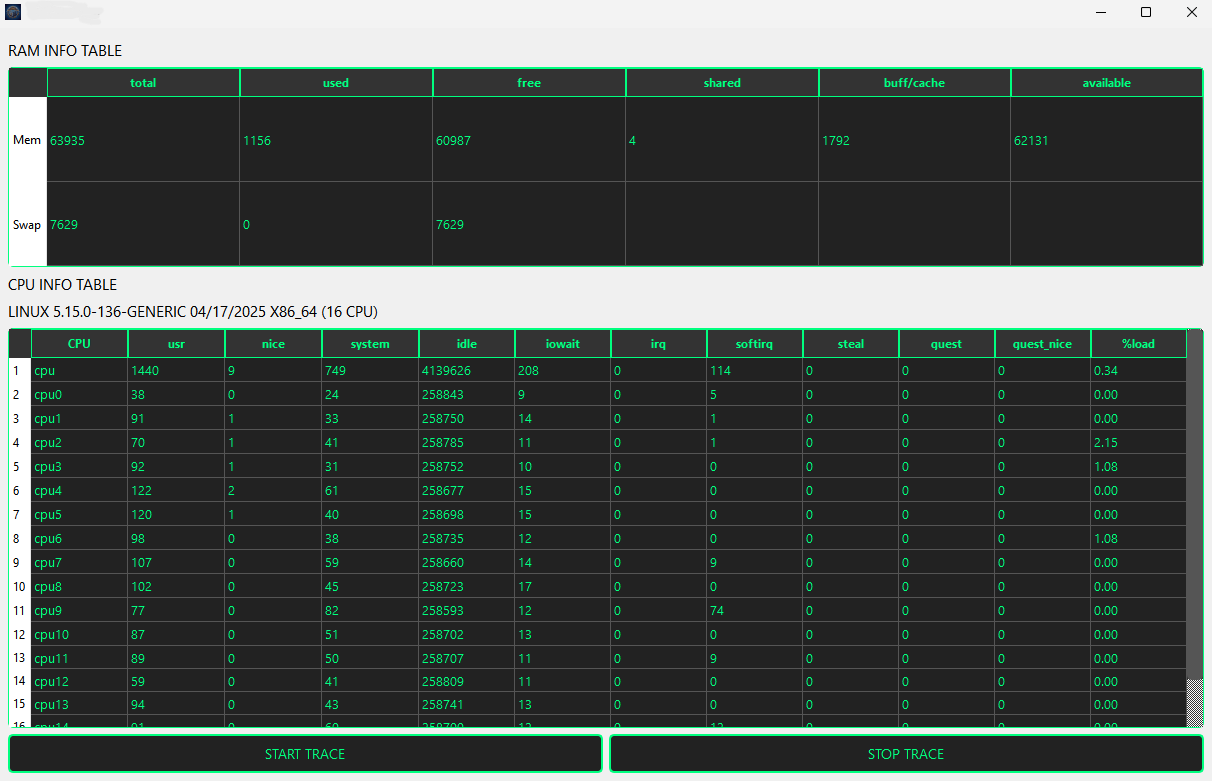Click the cpu5 row name cell

pyautogui.click(x=79, y=514)
